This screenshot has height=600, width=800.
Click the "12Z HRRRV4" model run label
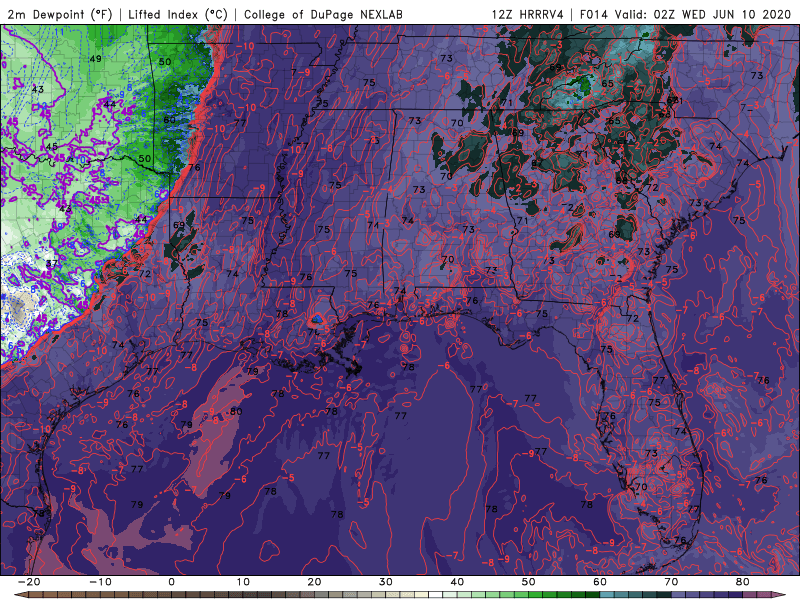(x=528, y=15)
